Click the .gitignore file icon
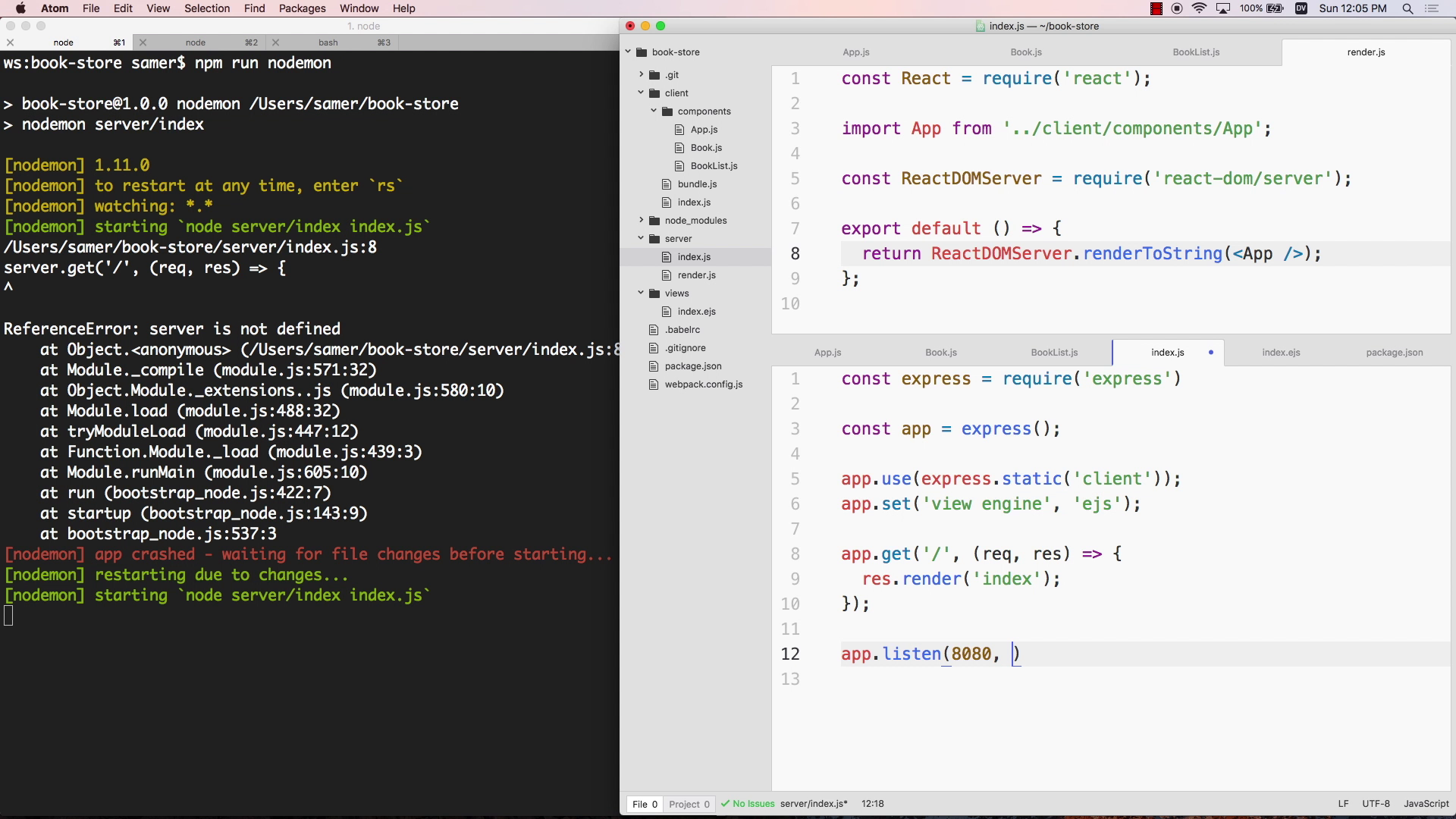Viewport: 1456px width, 819px height. point(654,348)
